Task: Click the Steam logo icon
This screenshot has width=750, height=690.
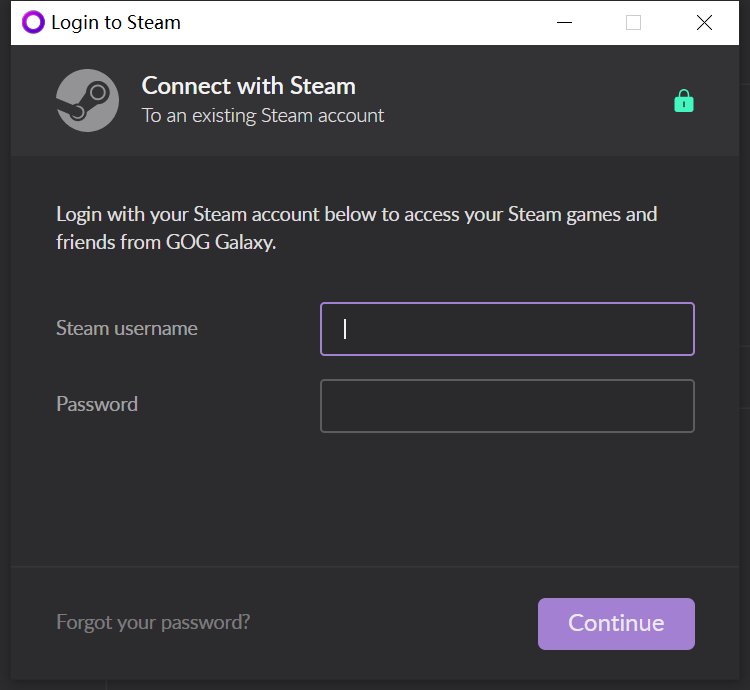Action: point(88,100)
